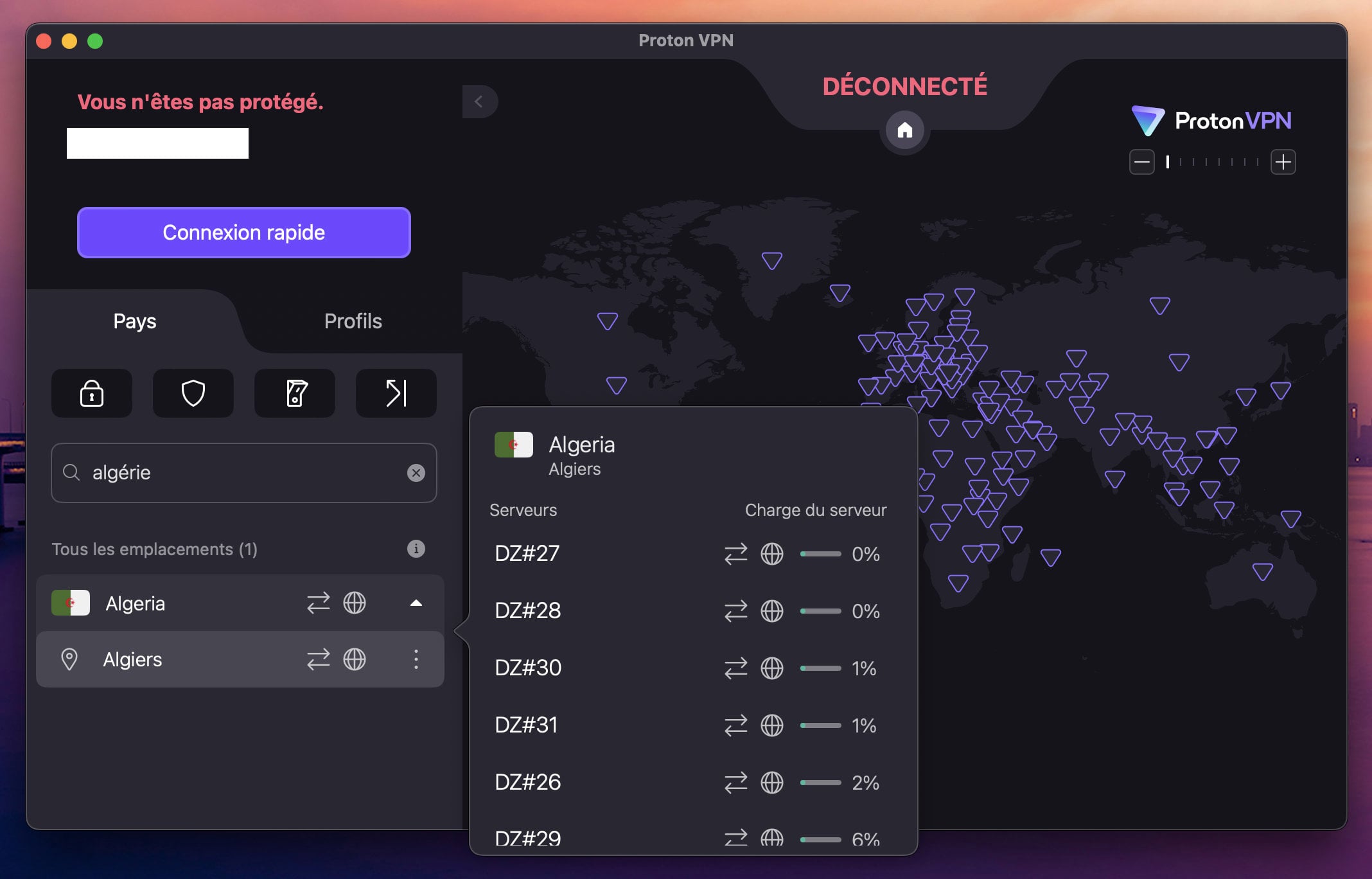Click the Serveurs column header

pos(523,510)
